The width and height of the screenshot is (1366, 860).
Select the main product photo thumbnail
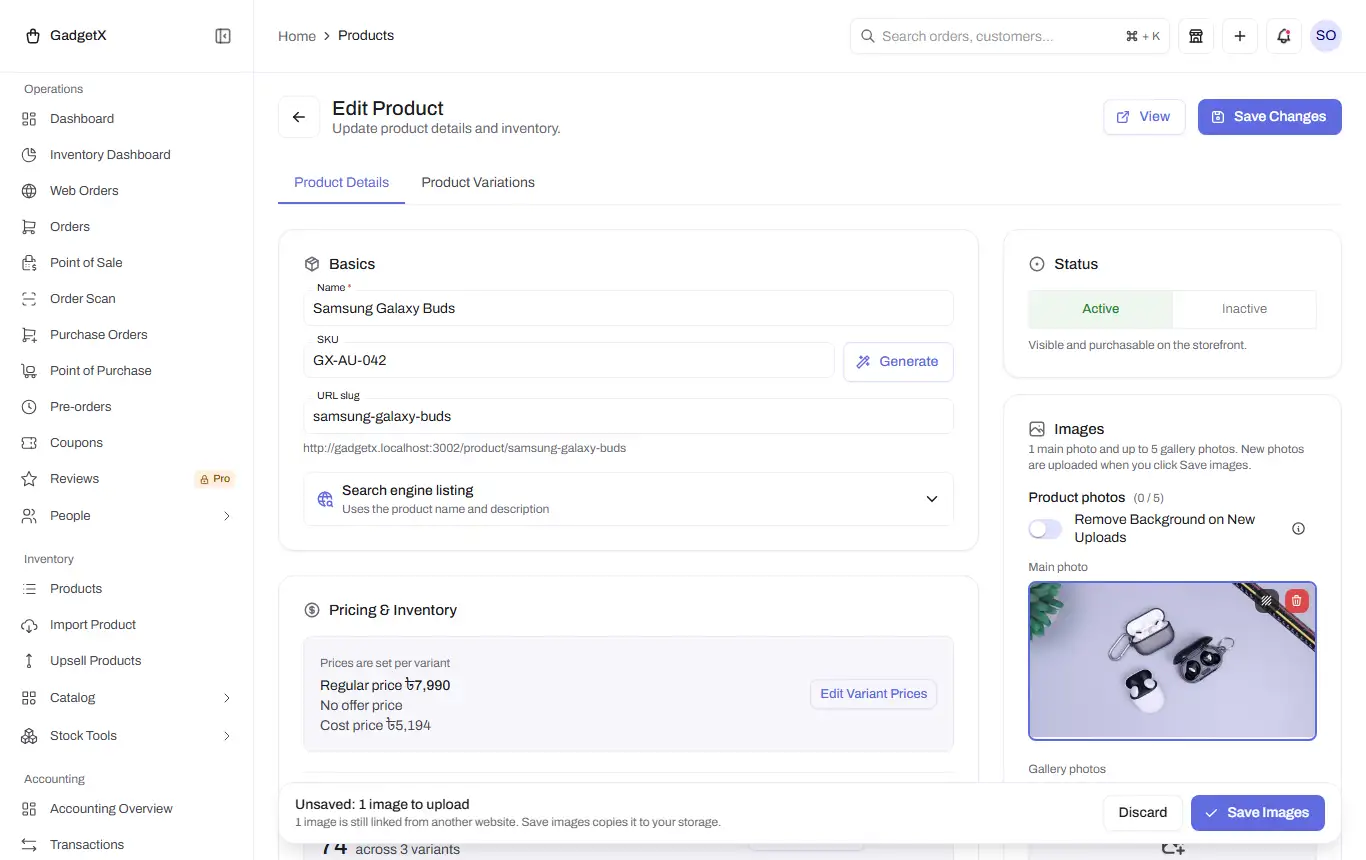coord(1172,661)
